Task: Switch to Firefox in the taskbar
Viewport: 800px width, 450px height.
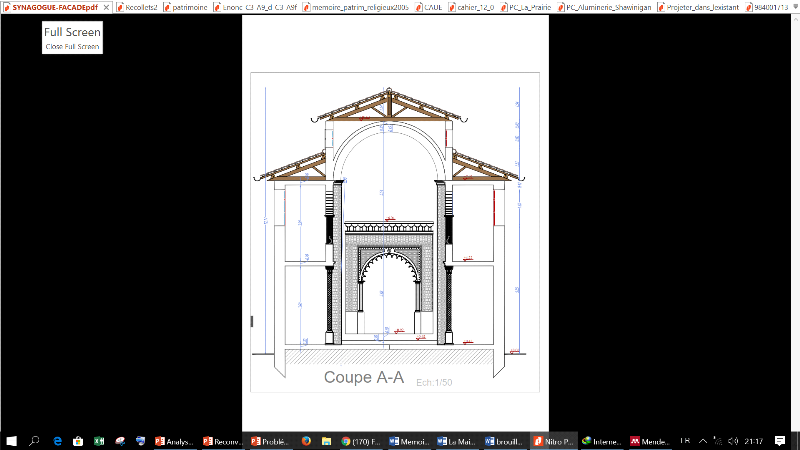Action: [306, 440]
